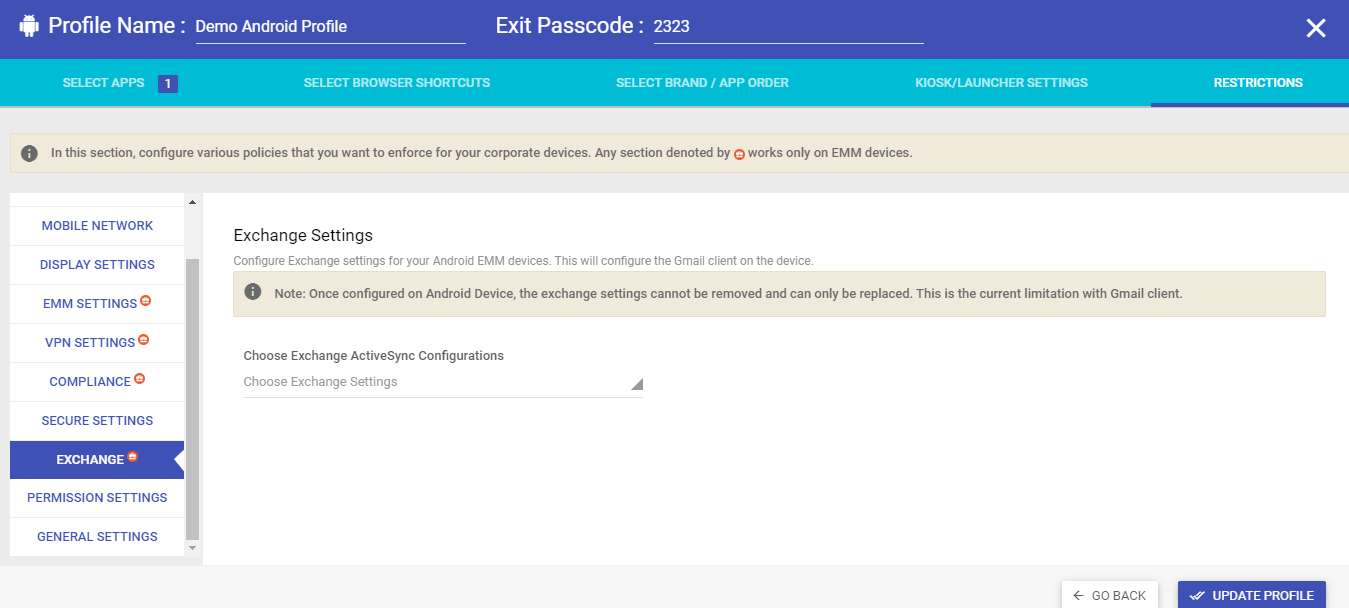Click the info icon in the Exchange note
The height and width of the screenshot is (608, 1349).
(254, 293)
